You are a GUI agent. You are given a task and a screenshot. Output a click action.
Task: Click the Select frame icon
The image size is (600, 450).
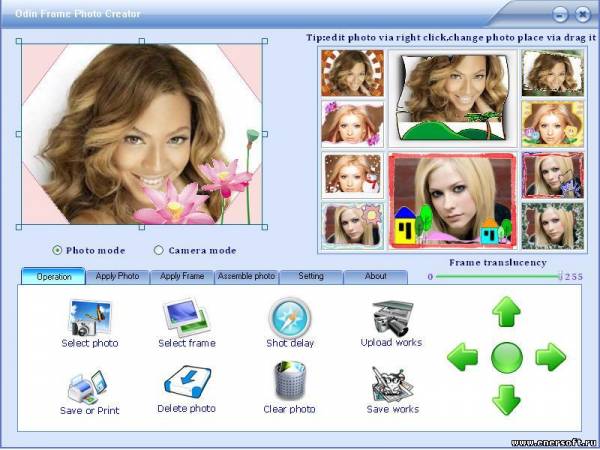pyautogui.click(x=187, y=317)
